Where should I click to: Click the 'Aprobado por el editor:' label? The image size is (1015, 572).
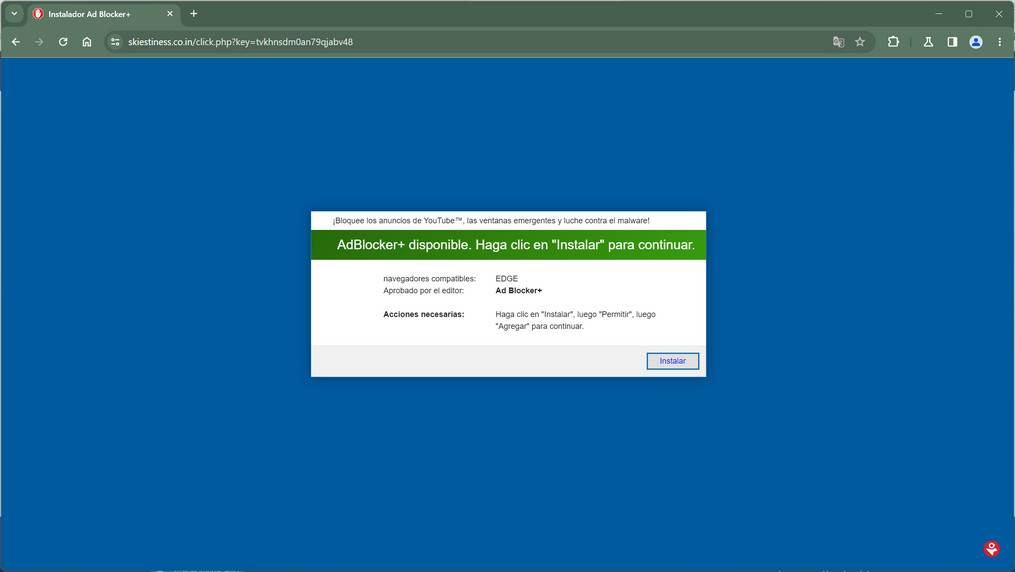point(423,291)
